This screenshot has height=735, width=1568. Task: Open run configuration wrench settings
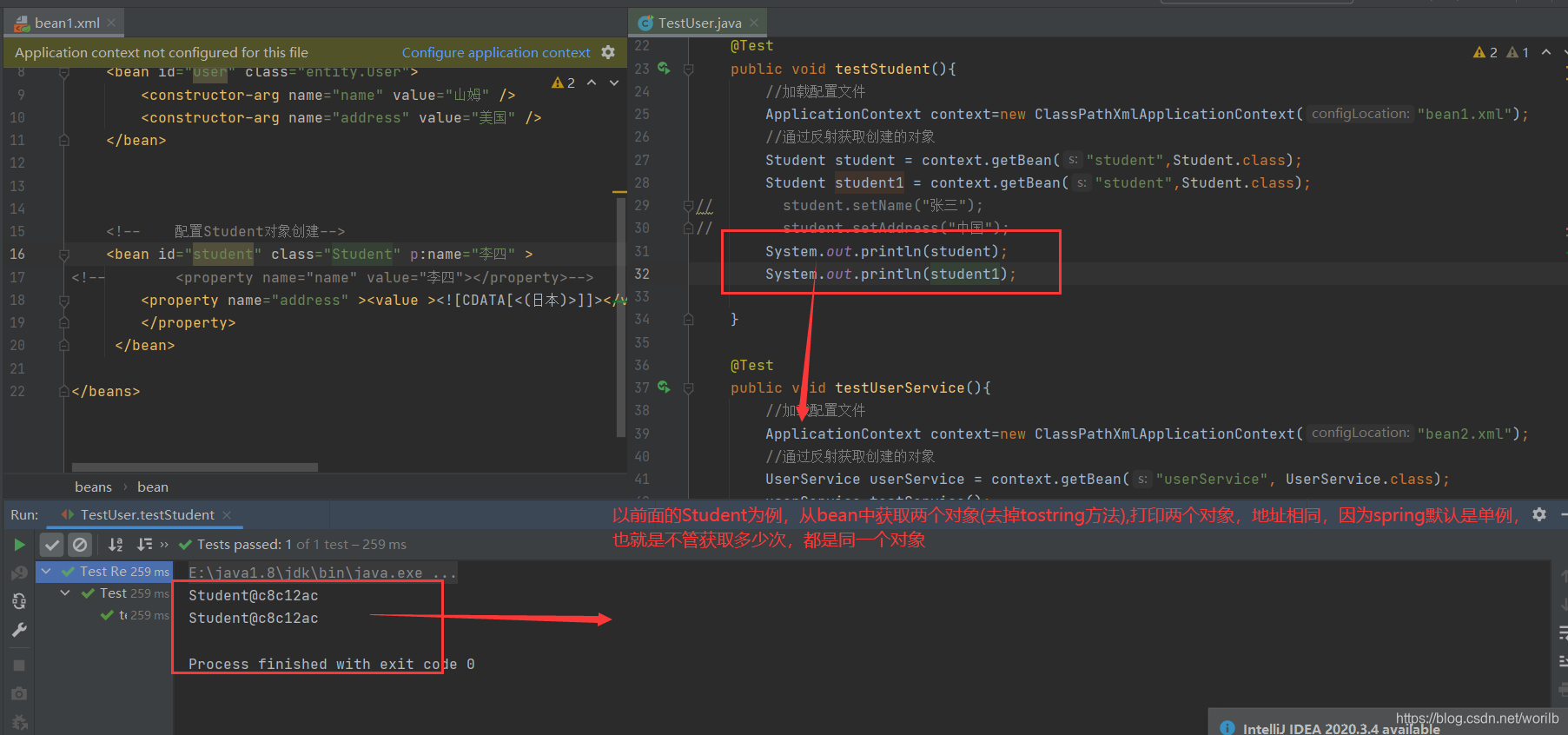19,630
